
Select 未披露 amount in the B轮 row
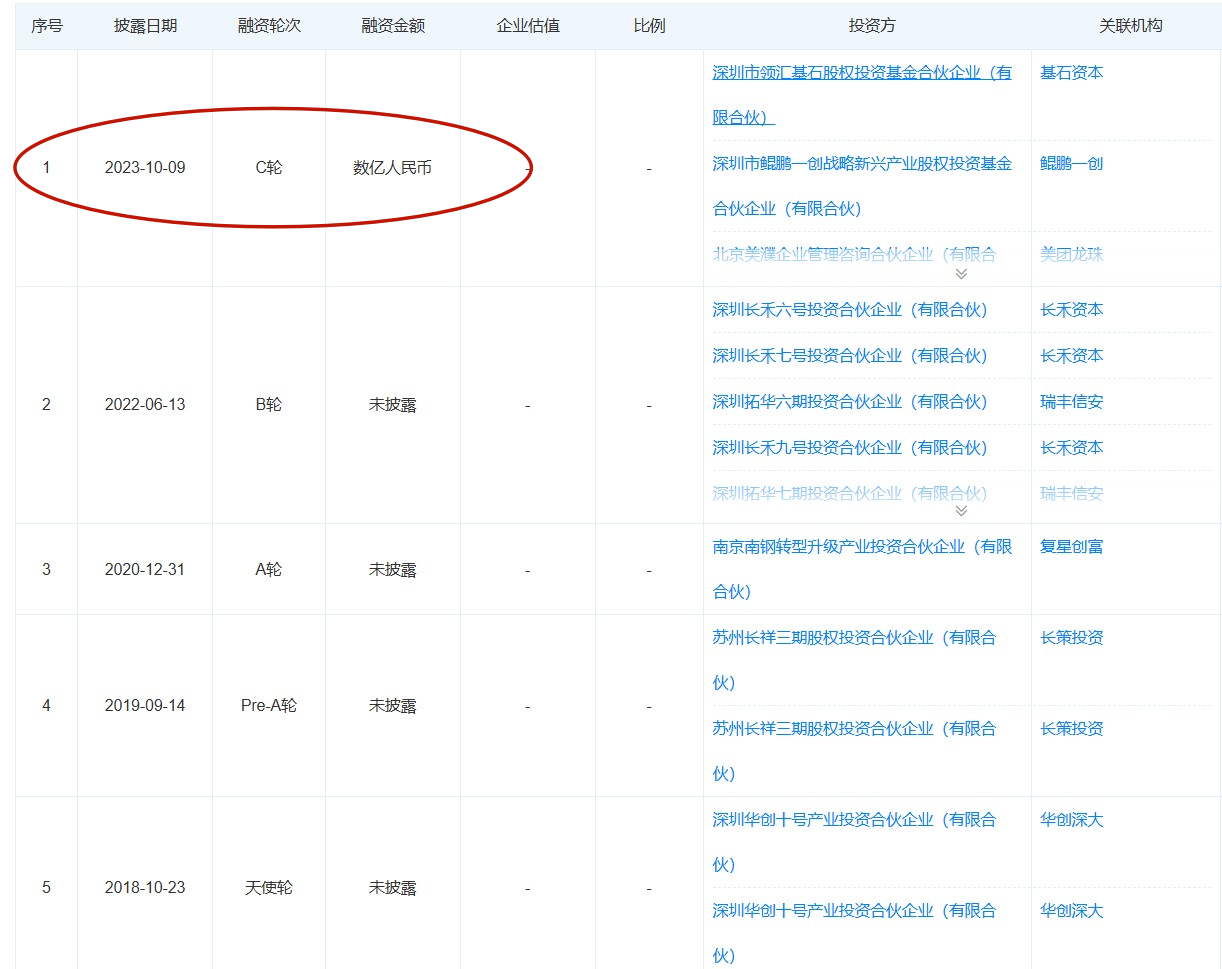point(393,405)
